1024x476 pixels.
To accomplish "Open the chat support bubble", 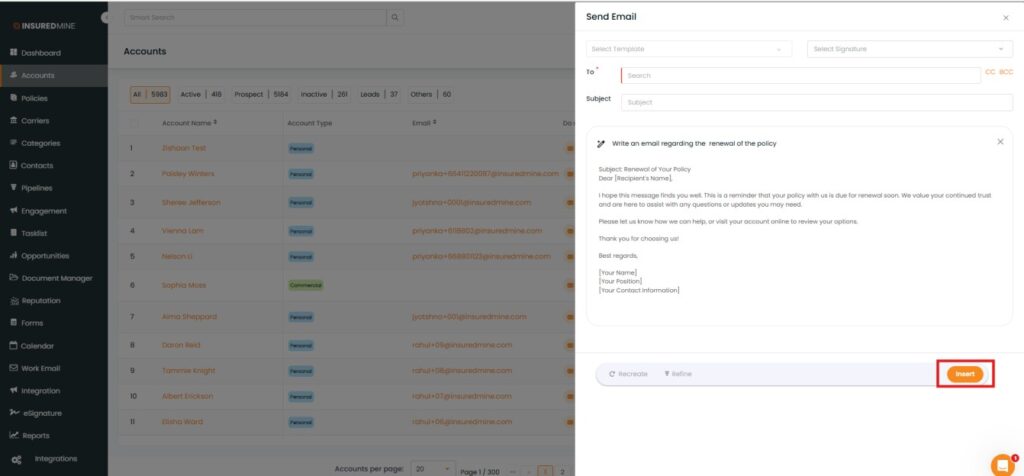I will click(1001, 465).
